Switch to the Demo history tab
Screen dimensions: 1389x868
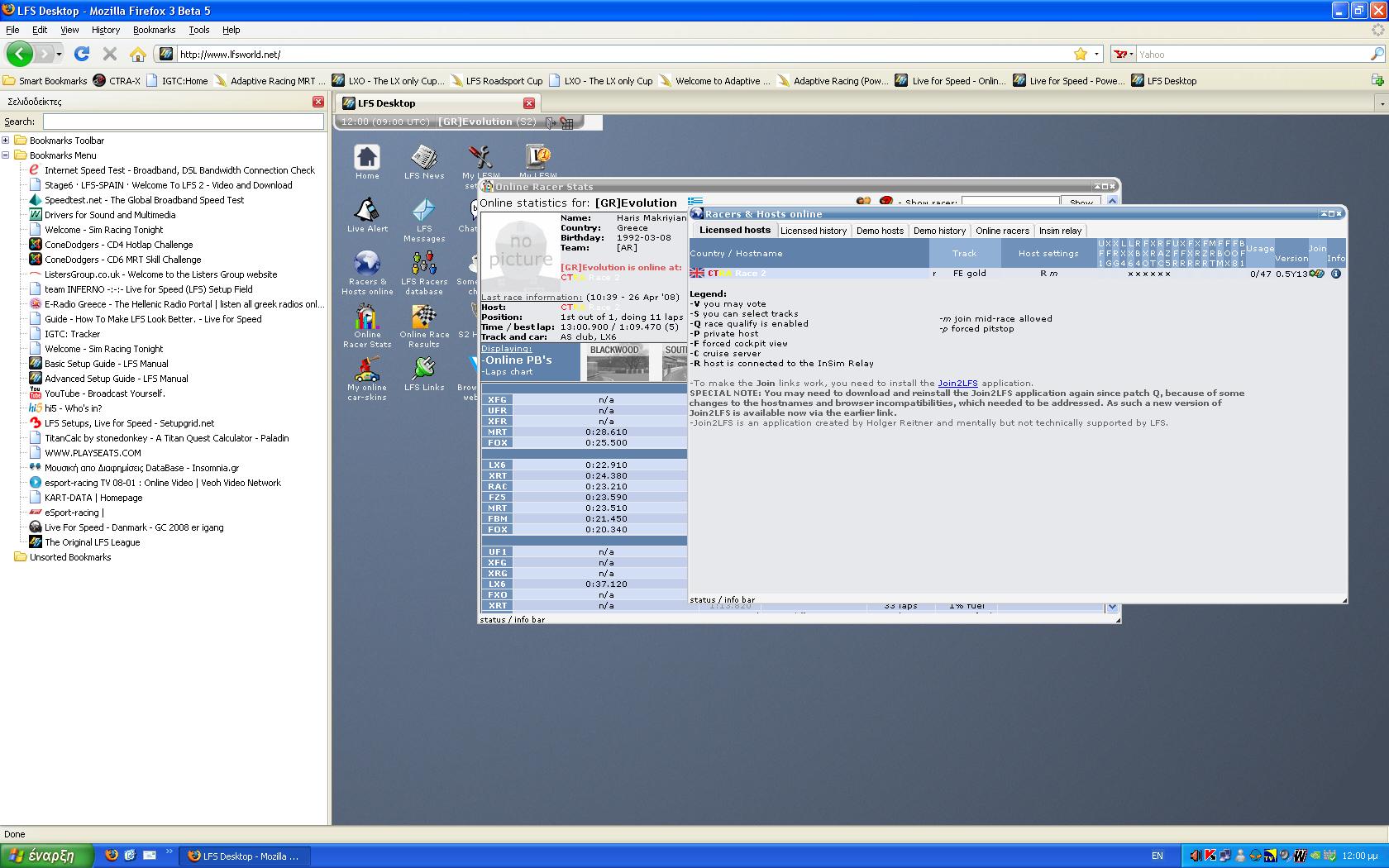point(939,231)
